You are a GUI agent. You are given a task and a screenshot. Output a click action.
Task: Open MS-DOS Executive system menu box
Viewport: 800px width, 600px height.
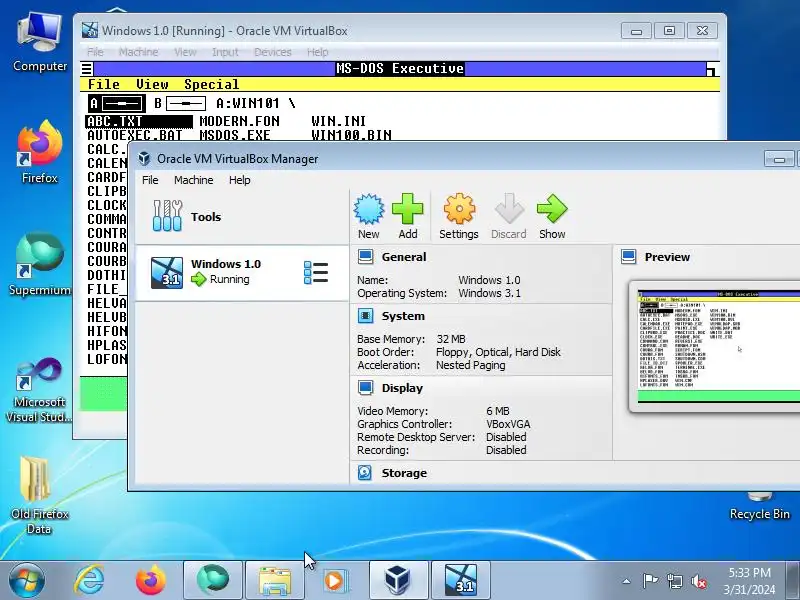point(87,68)
